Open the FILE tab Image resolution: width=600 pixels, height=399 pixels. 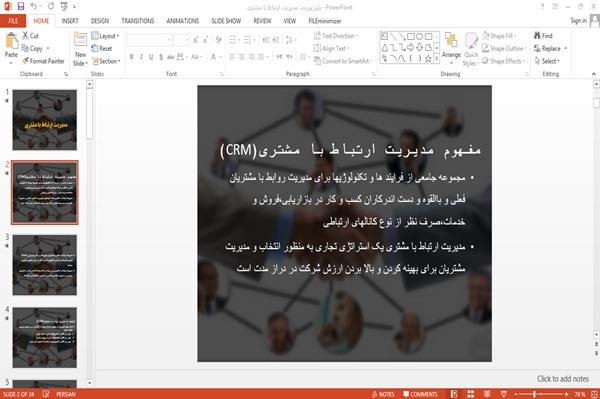tap(13, 21)
